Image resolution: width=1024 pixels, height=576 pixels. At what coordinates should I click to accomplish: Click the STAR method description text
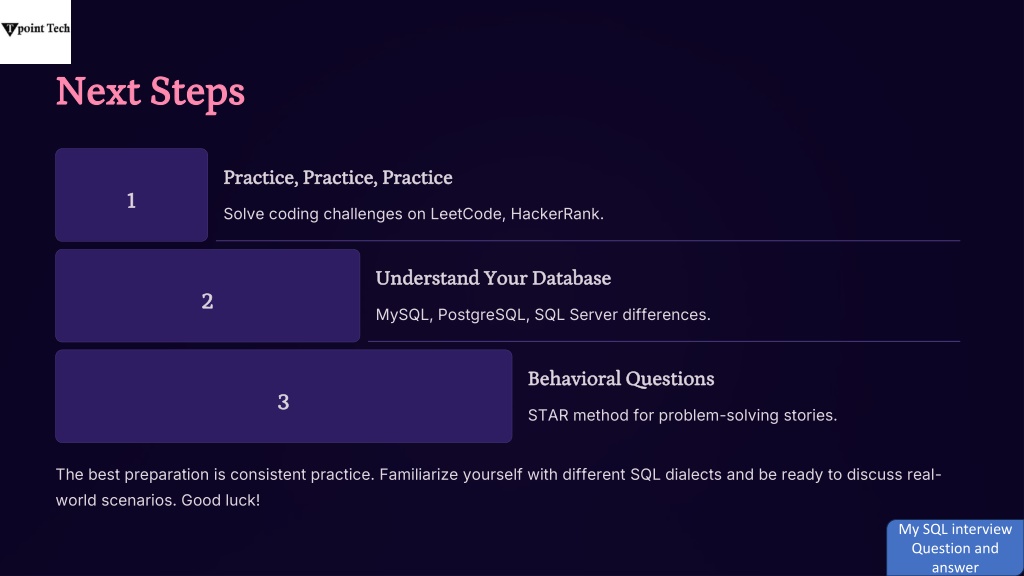pyautogui.click(x=682, y=415)
